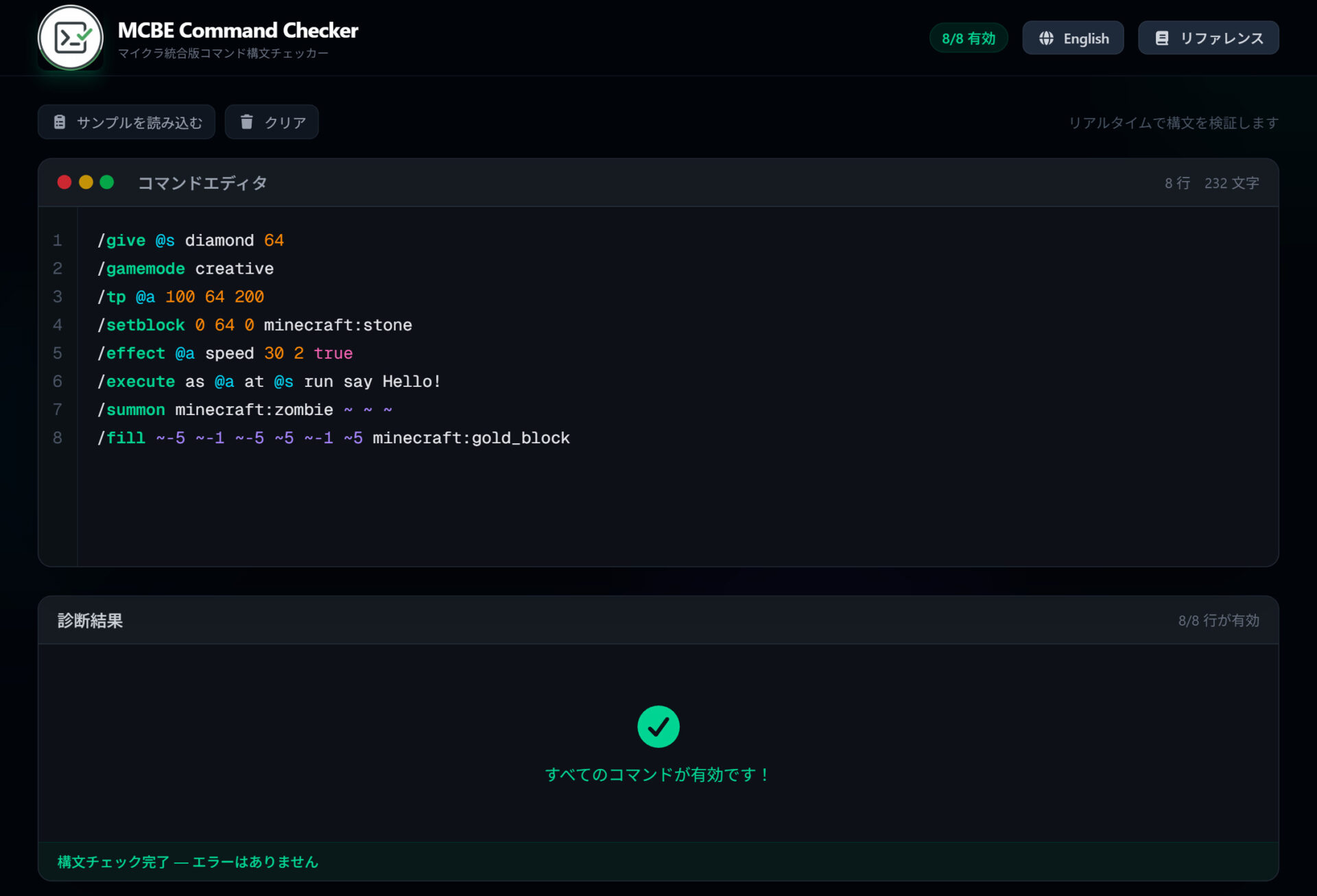
Task: Click the globe icon beside English
Action: [1045, 38]
